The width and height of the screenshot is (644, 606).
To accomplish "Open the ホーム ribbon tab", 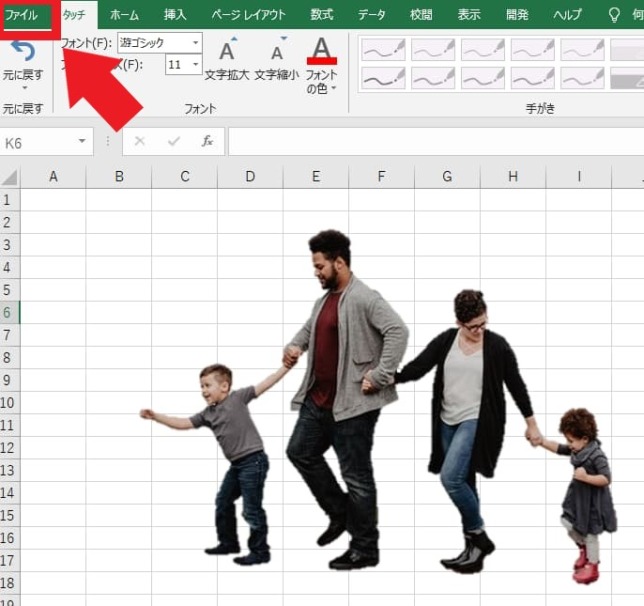I will click(x=124, y=15).
